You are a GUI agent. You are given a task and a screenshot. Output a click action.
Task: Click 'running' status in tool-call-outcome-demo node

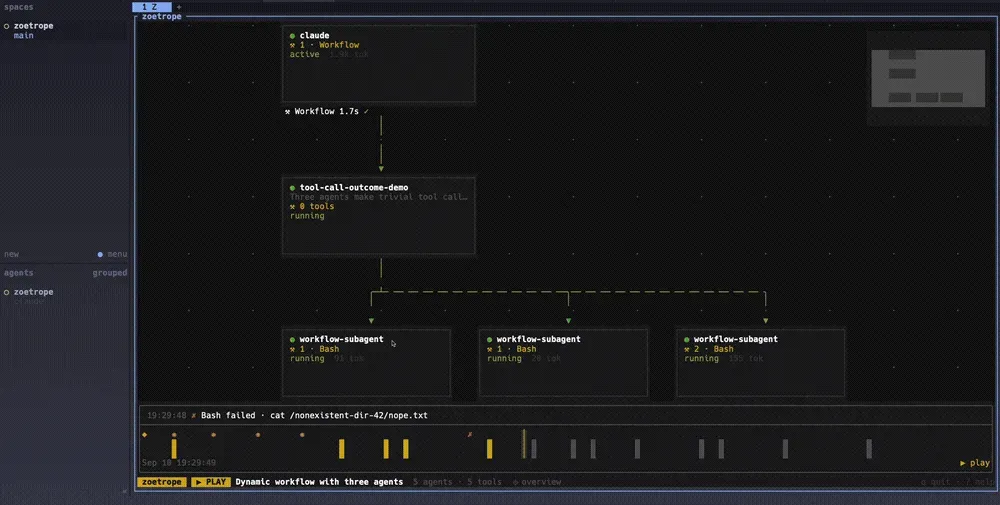pyautogui.click(x=307, y=216)
